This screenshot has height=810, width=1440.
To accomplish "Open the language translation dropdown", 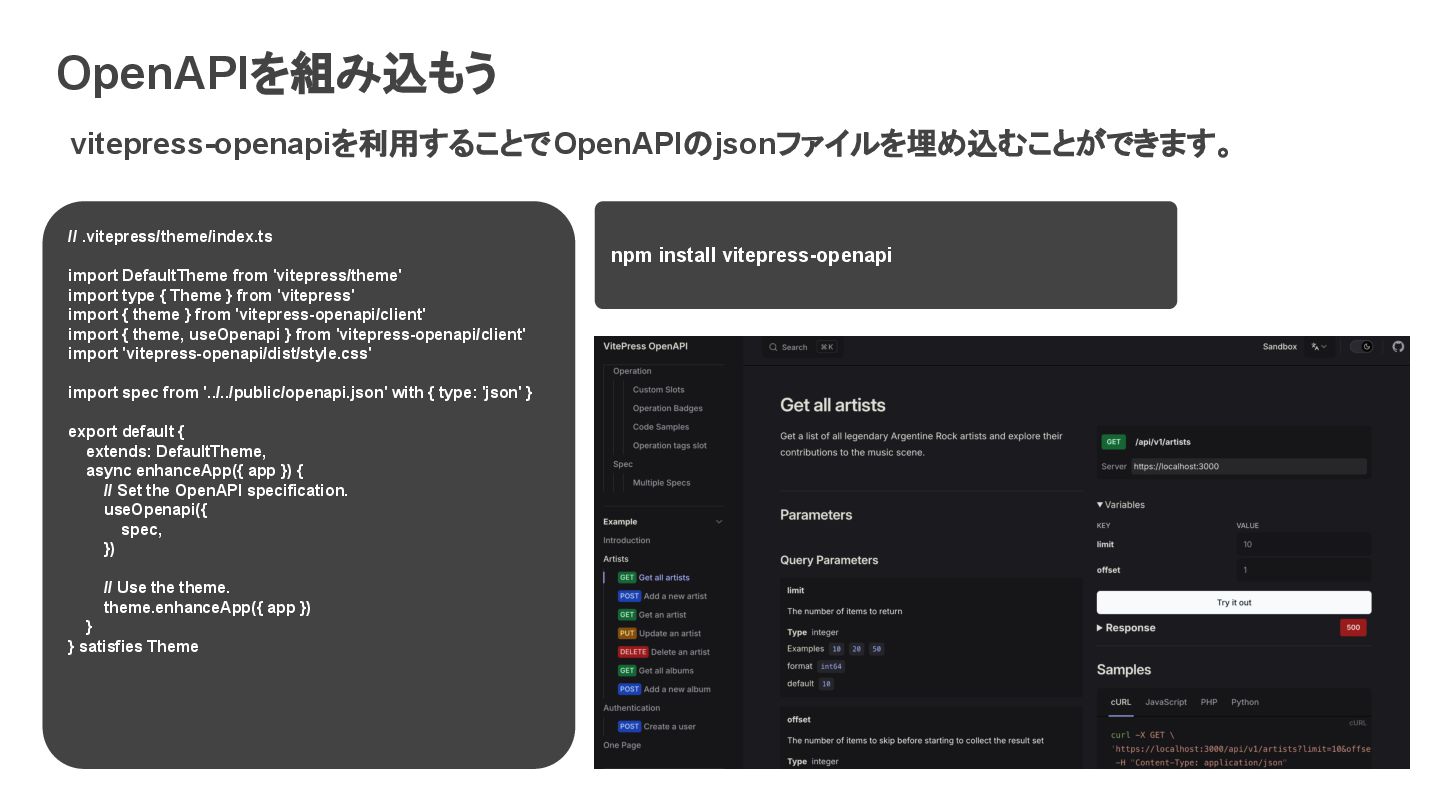I will coord(1319,347).
